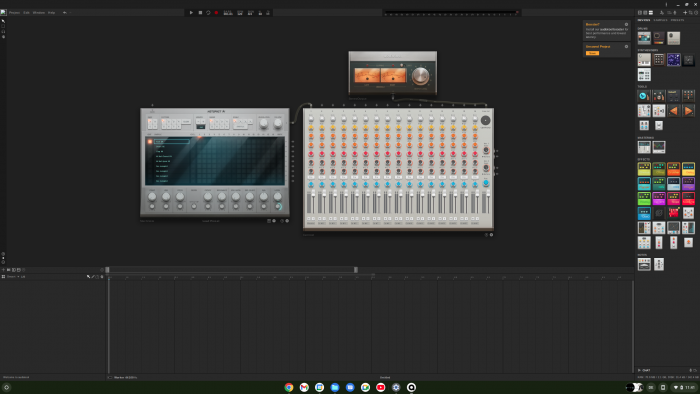Pick the purple effect pedal in the Effects section
This screenshot has width=700, height=394.
click(x=688, y=183)
